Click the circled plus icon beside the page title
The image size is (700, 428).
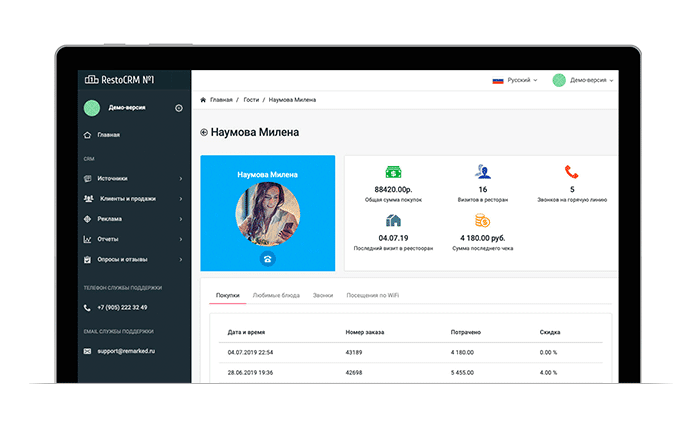(x=204, y=132)
